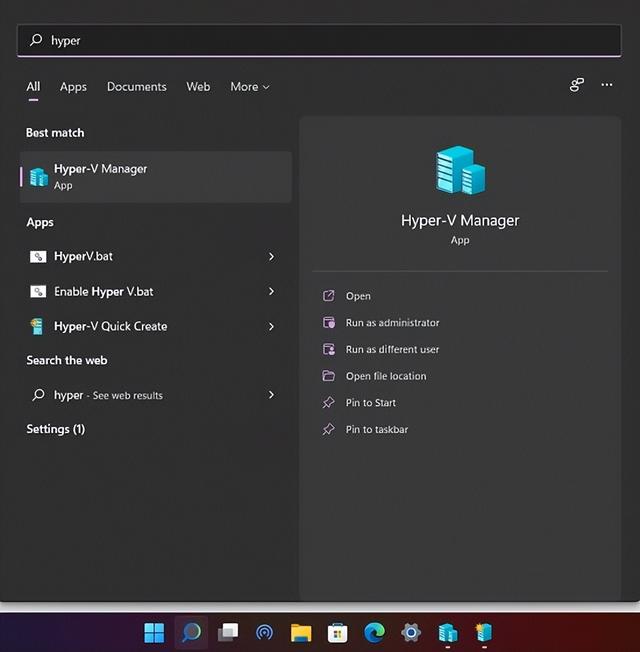
Task: Open the cast/wireless app on taskbar
Action: [264, 632]
